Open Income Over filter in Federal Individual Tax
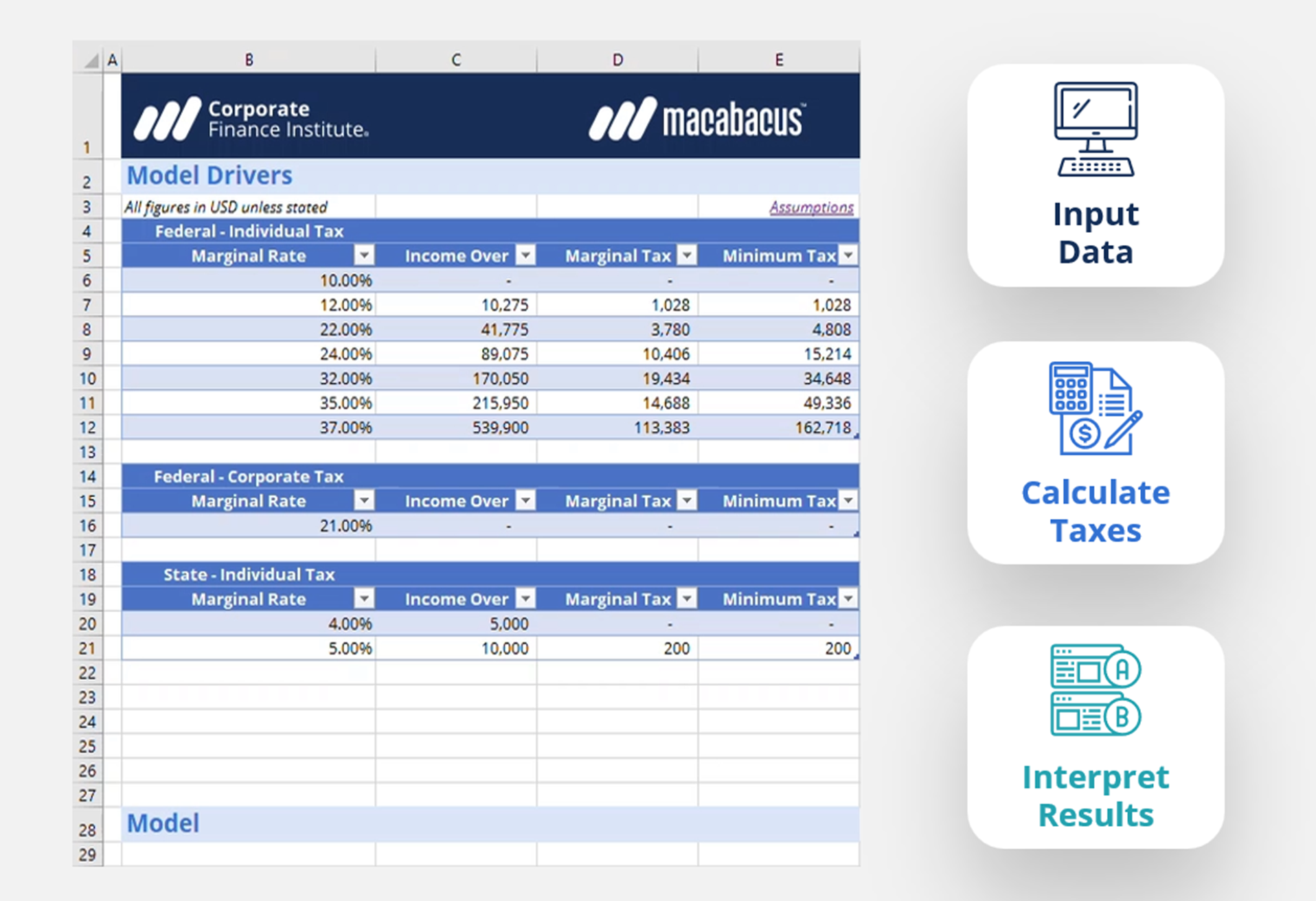 pos(526,255)
